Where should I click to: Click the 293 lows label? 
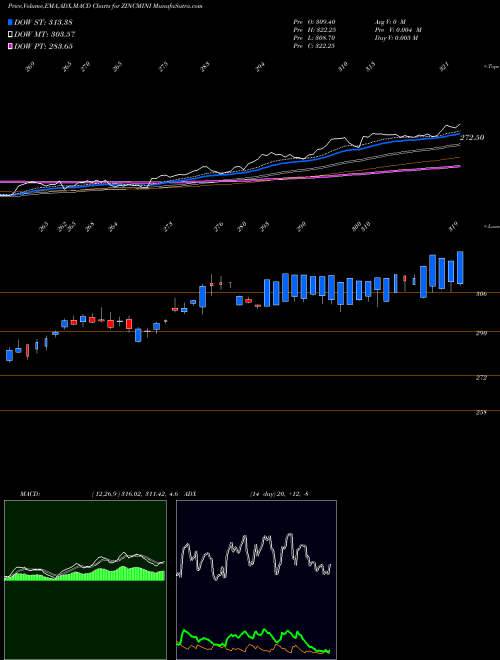coord(264,227)
